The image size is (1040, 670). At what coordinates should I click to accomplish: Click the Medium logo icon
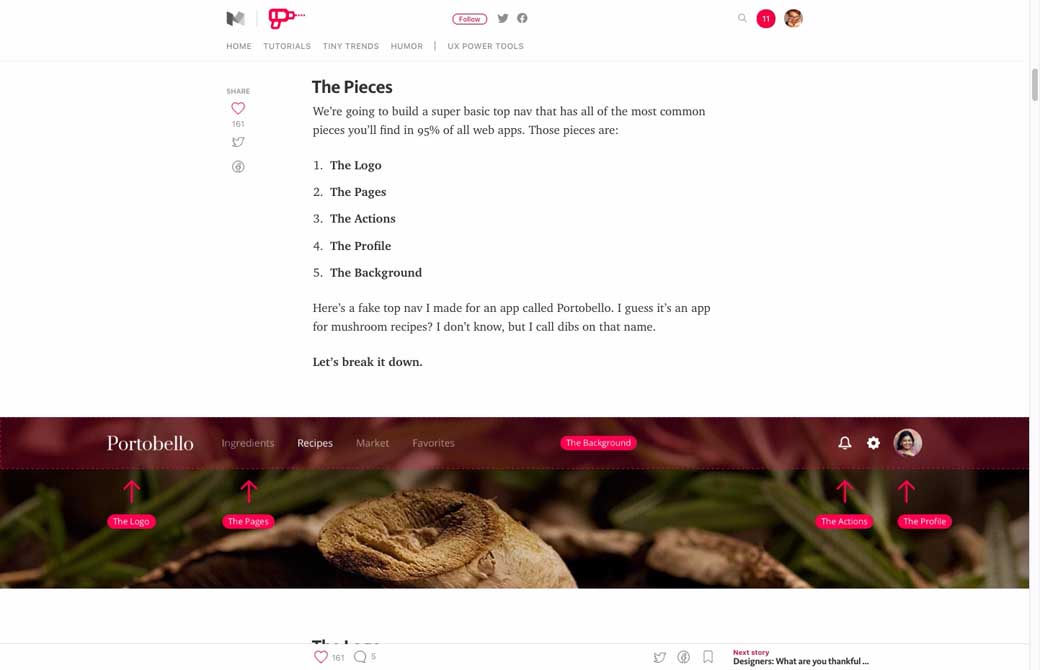[235, 19]
